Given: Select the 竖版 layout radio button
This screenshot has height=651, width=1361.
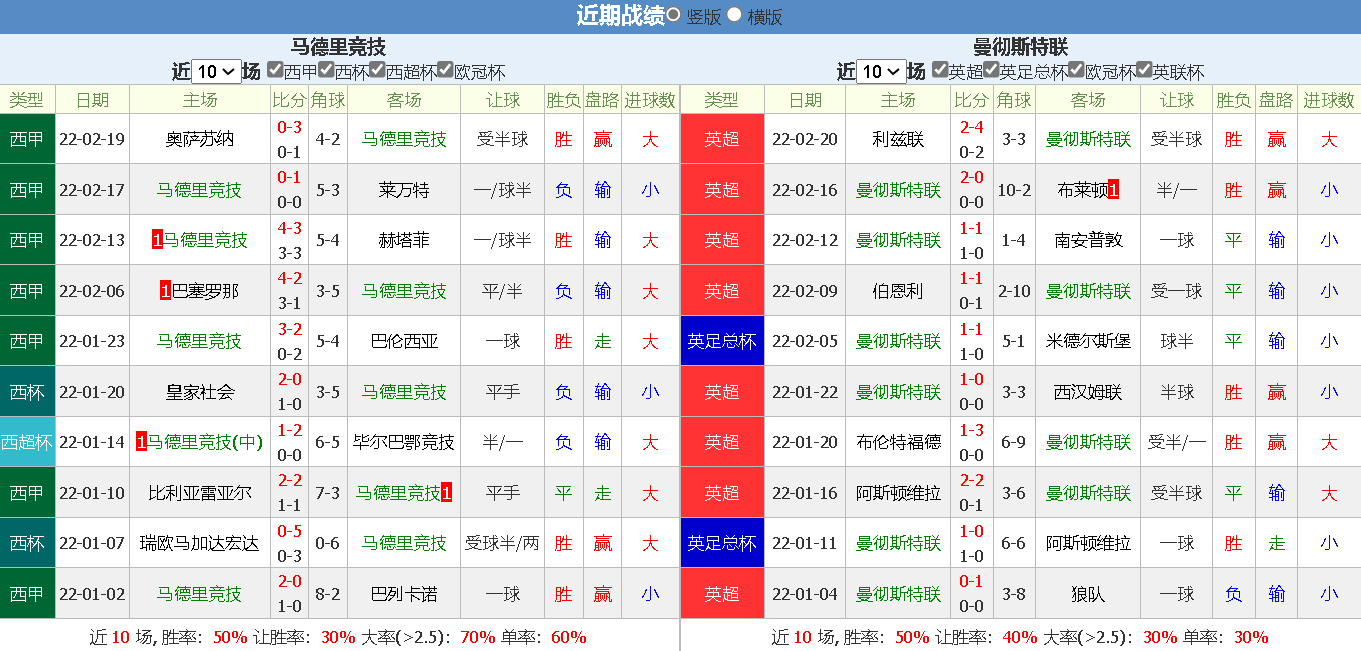Looking at the screenshot, I should coord(674,15).
